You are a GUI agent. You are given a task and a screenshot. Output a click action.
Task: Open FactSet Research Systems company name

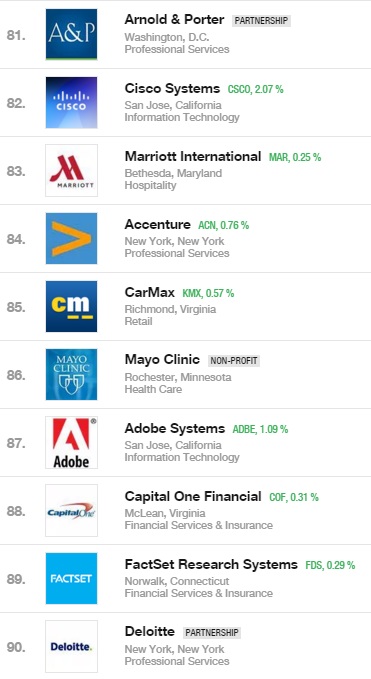click(x=211, y=564)
